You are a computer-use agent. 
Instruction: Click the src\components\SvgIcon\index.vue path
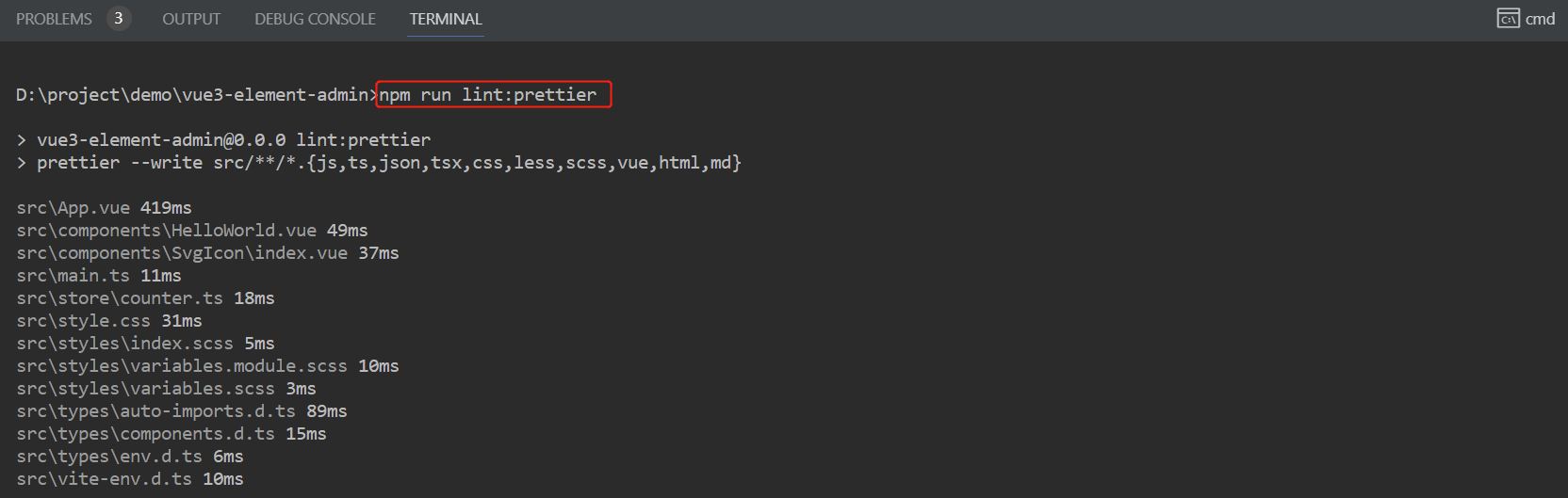(182, 253)
